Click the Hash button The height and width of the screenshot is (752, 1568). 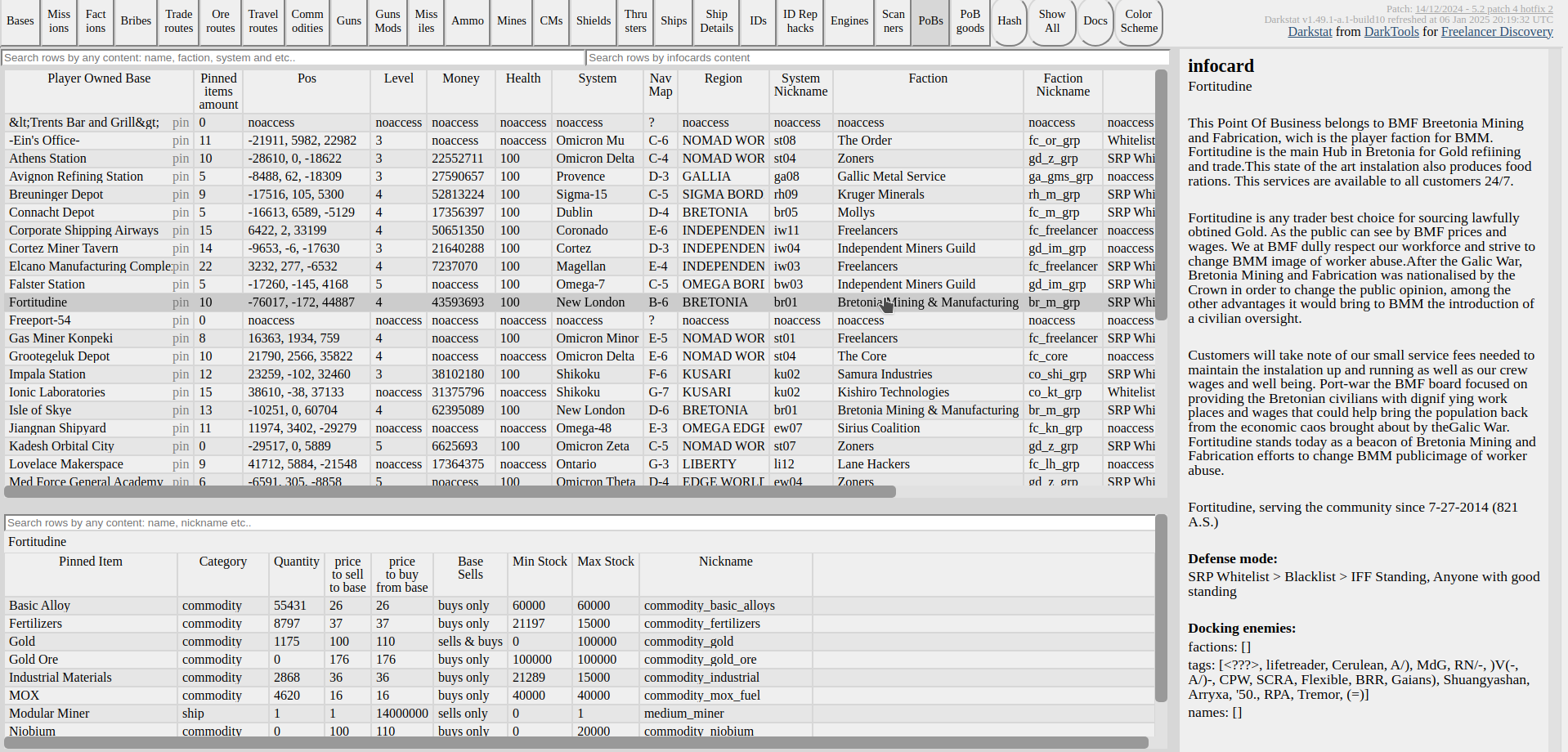point(1010,21)
